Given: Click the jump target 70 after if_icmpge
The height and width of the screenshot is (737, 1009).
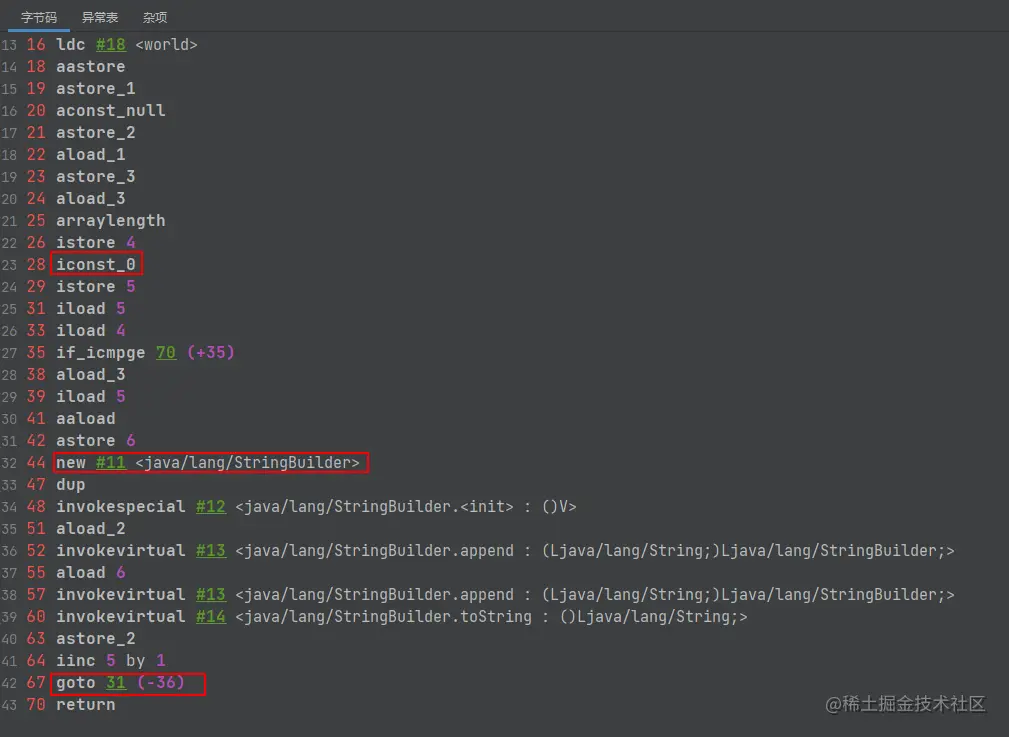Looking at the screenshot, I should point(165,352).
